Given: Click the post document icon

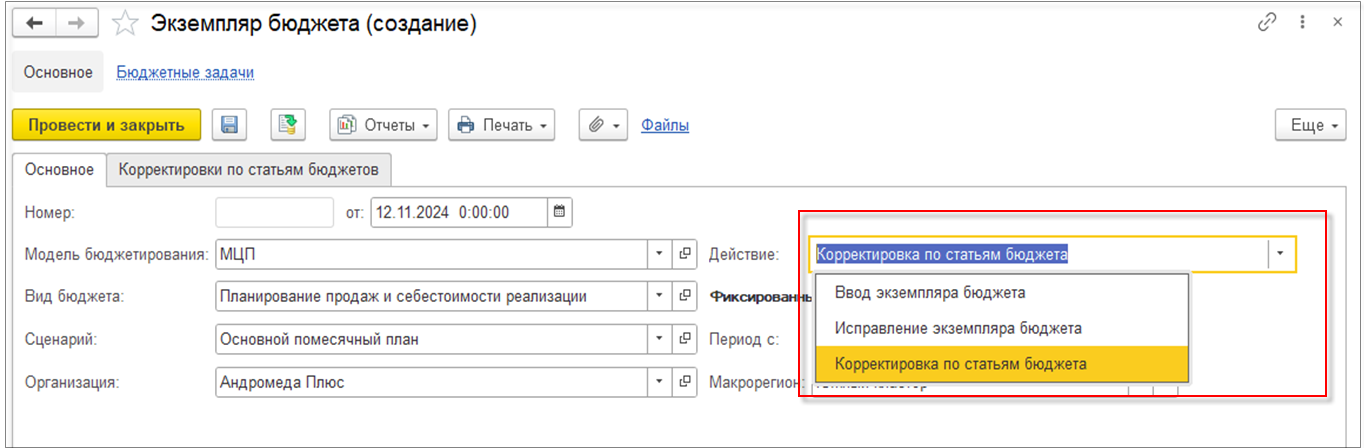Looking at the screenshot, I should click(x=287, y=125).
